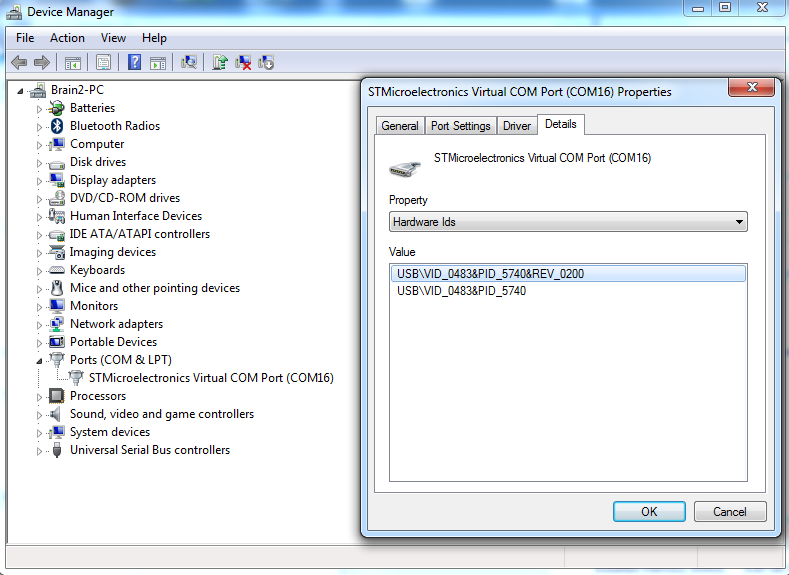Click the Batteries category icon
The height and width of the screenshot is (575, 789).
[57, 108]
